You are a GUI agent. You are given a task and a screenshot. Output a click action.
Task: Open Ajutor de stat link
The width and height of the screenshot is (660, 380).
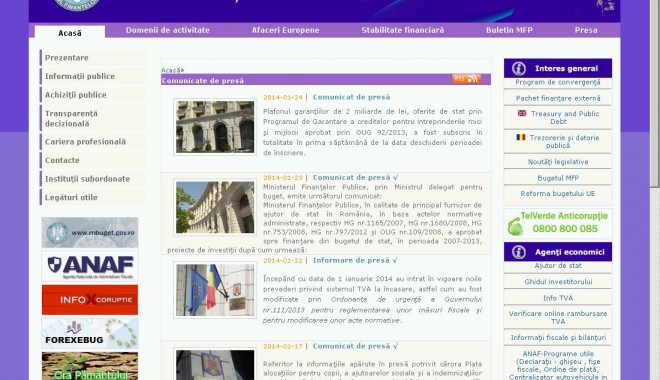[558, 266]
